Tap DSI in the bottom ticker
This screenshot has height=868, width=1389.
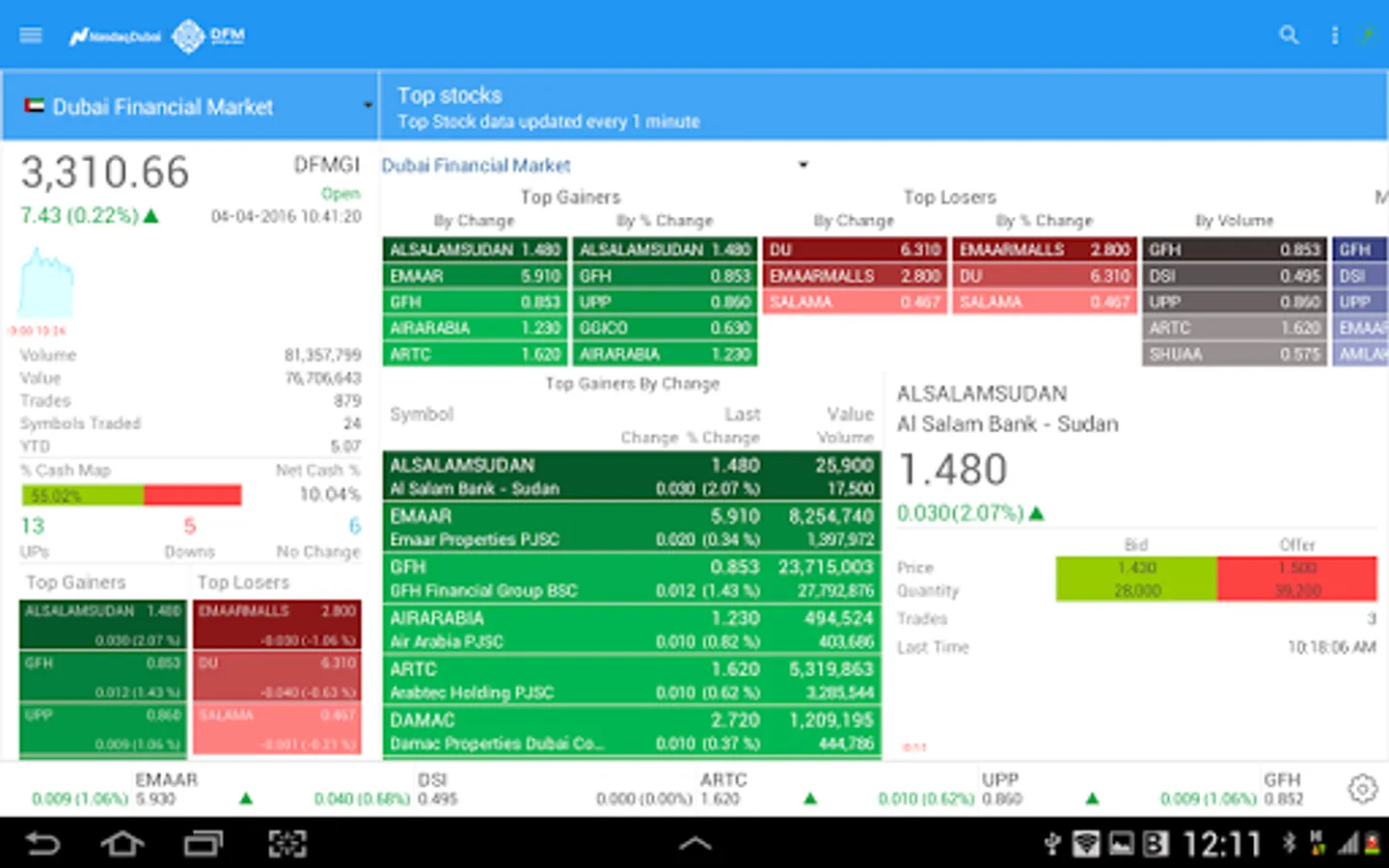pos(432,779)
